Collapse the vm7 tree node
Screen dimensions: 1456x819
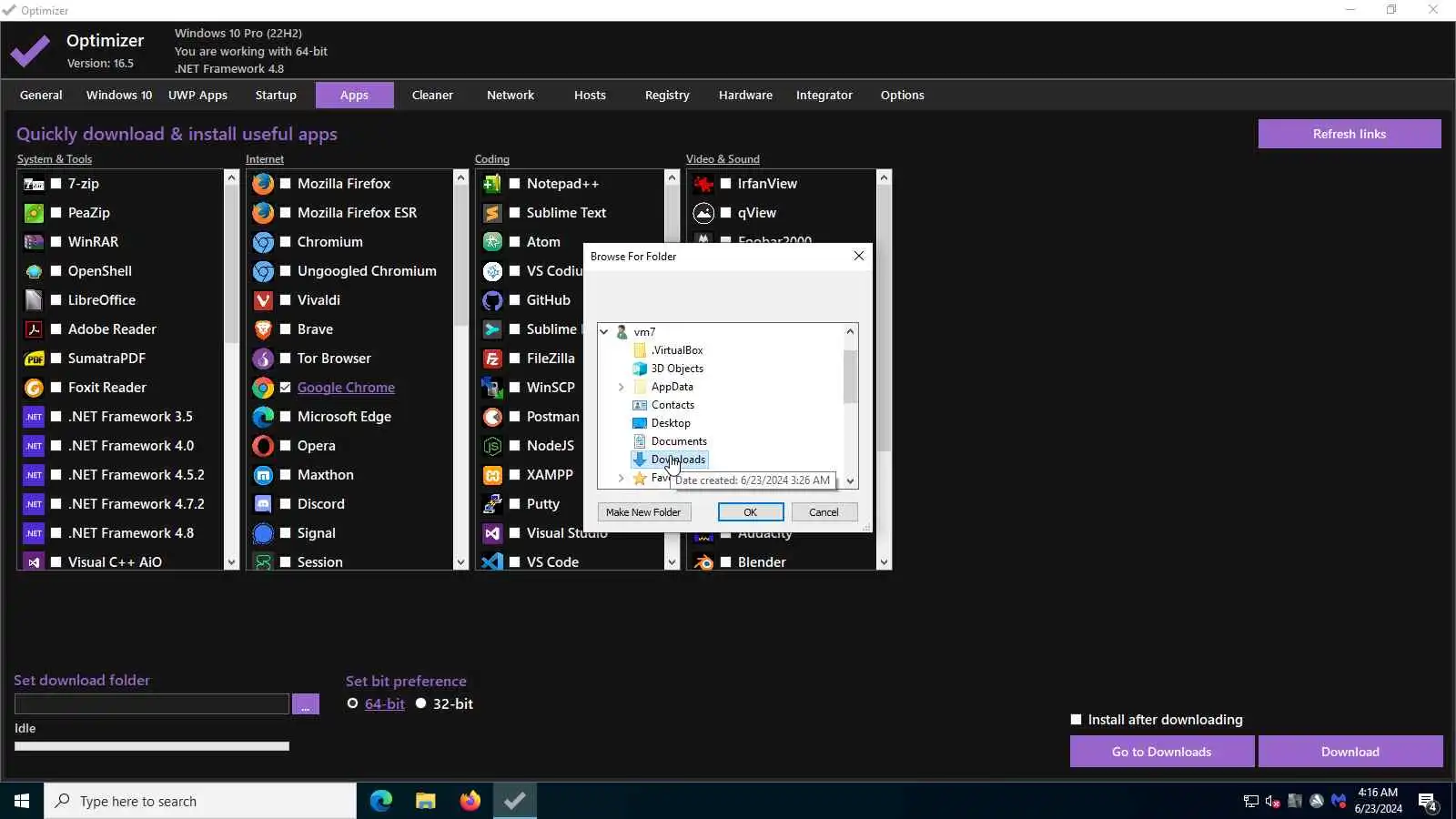(604, 332)
